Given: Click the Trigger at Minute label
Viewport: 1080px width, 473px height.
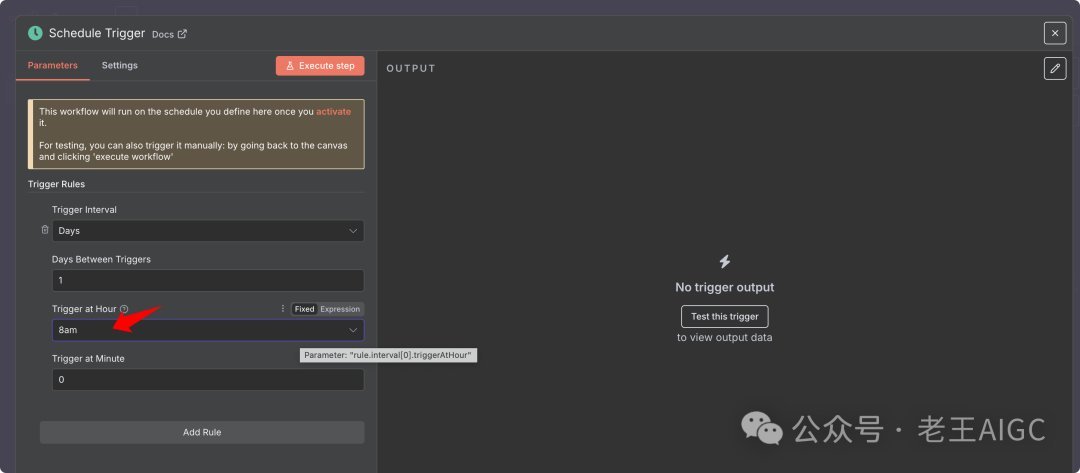Looking at the screenshot, I should click(x=88, y=358).
